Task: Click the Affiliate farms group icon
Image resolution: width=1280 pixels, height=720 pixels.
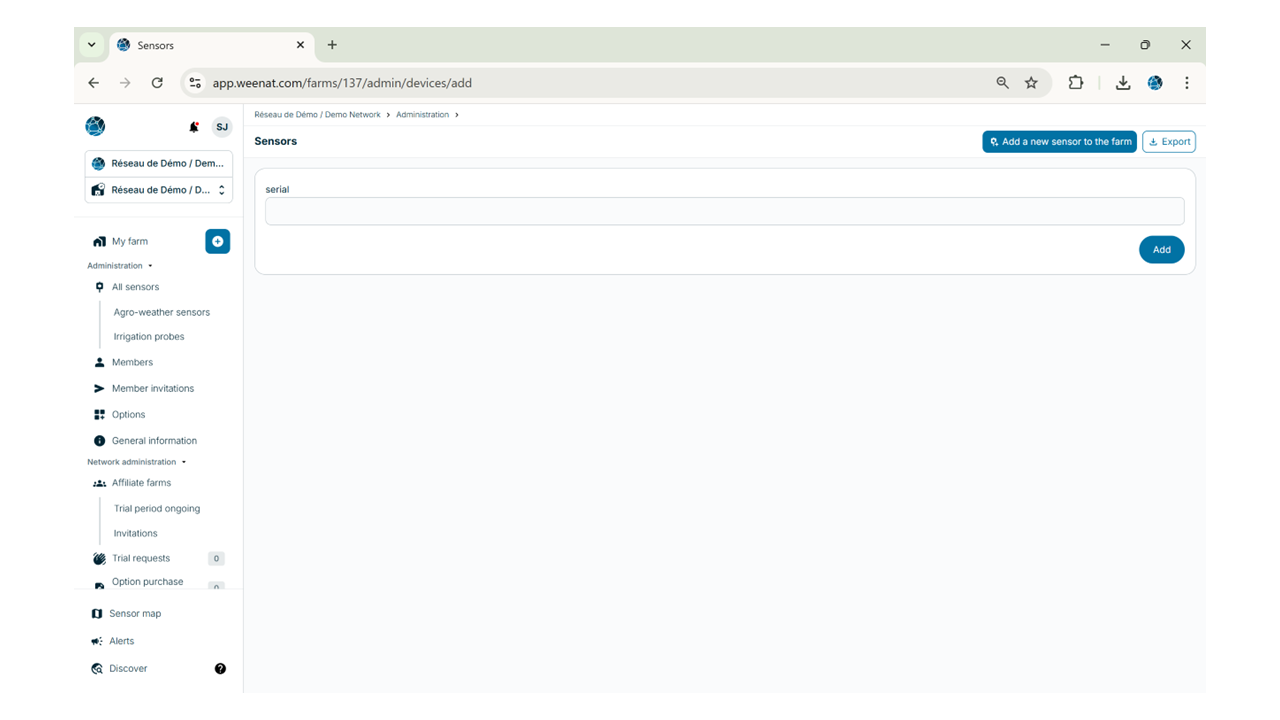Action: [x=99, y=483]
